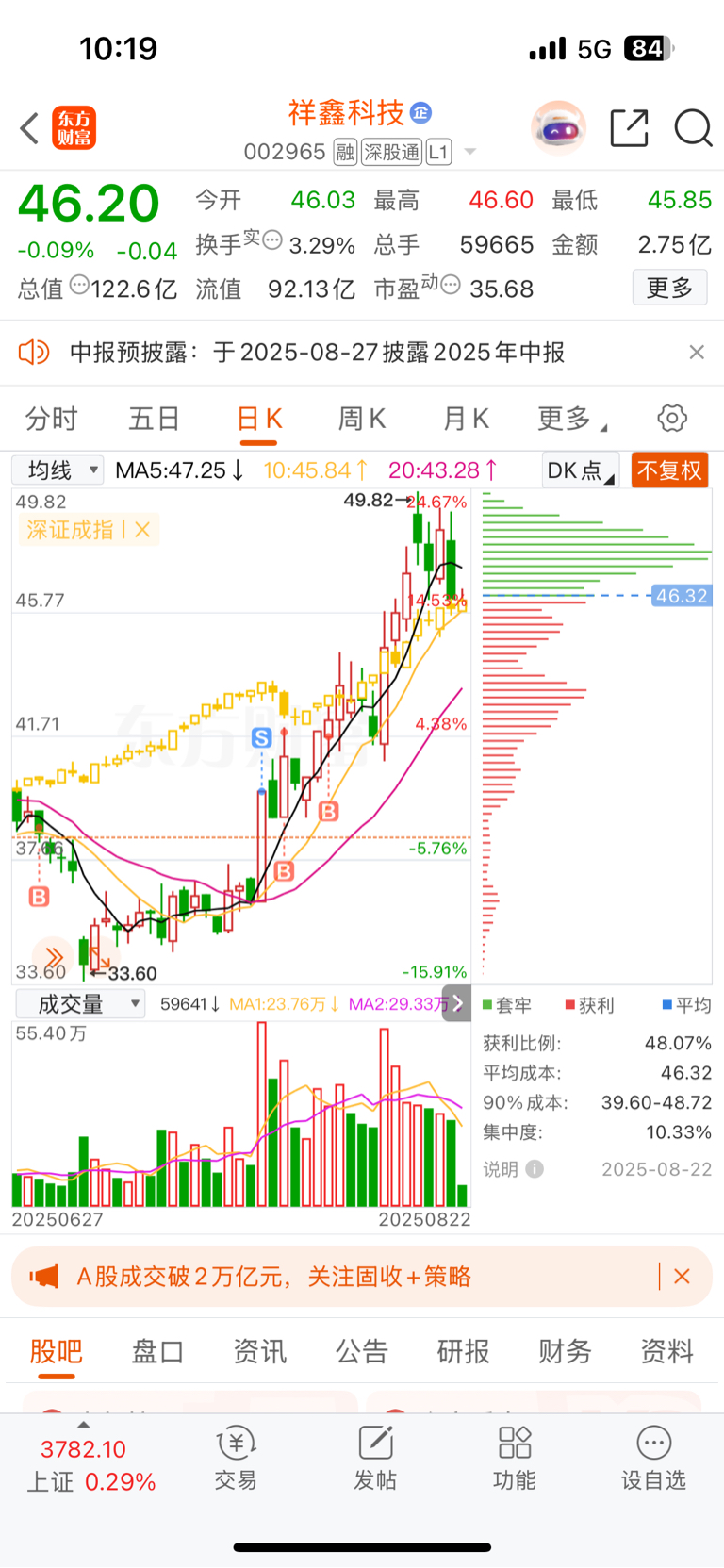Open the 成交量 indicator dropdown
724x1568 pixels.
80,1004
